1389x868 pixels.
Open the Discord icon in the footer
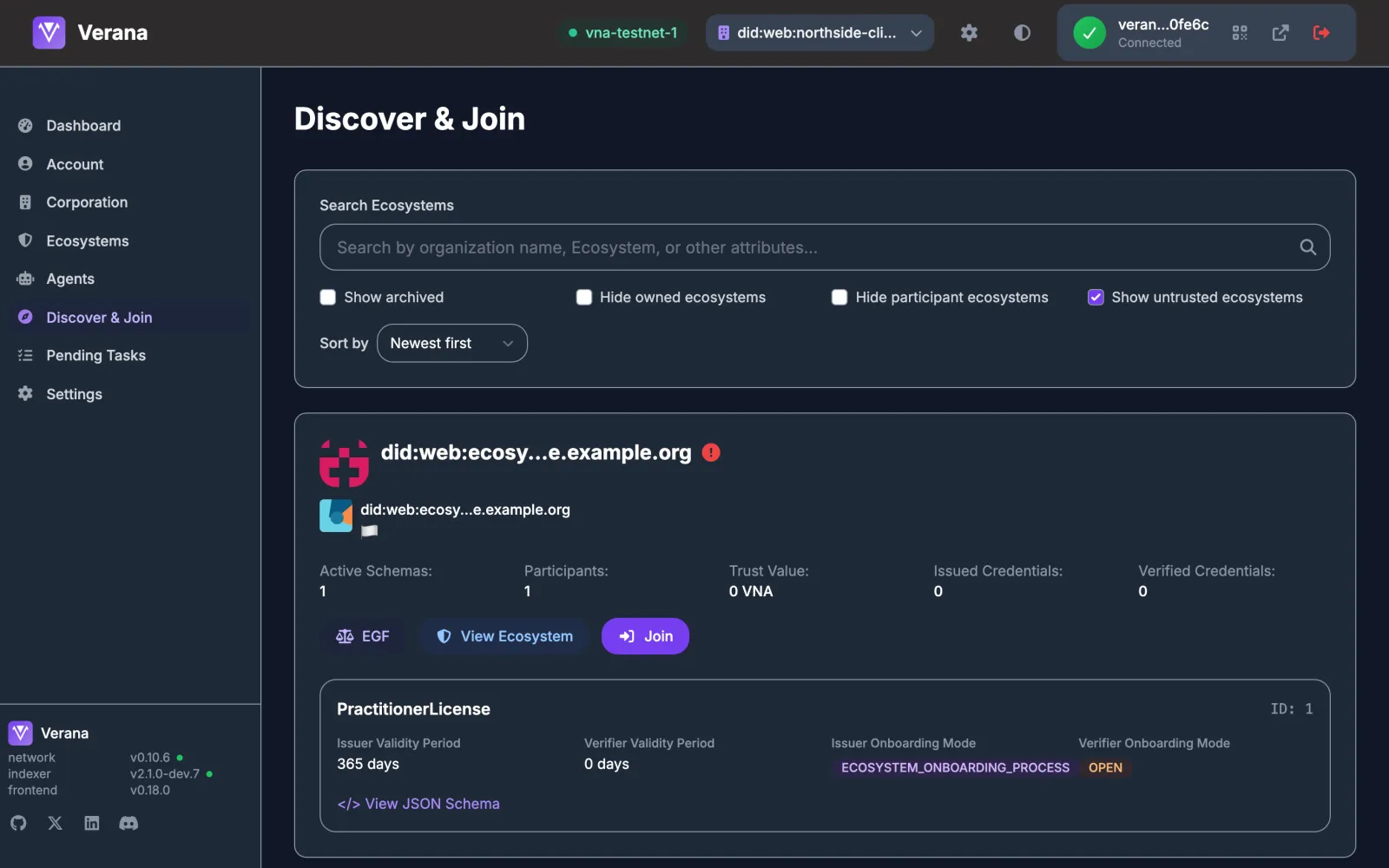[x=128, y=823]
